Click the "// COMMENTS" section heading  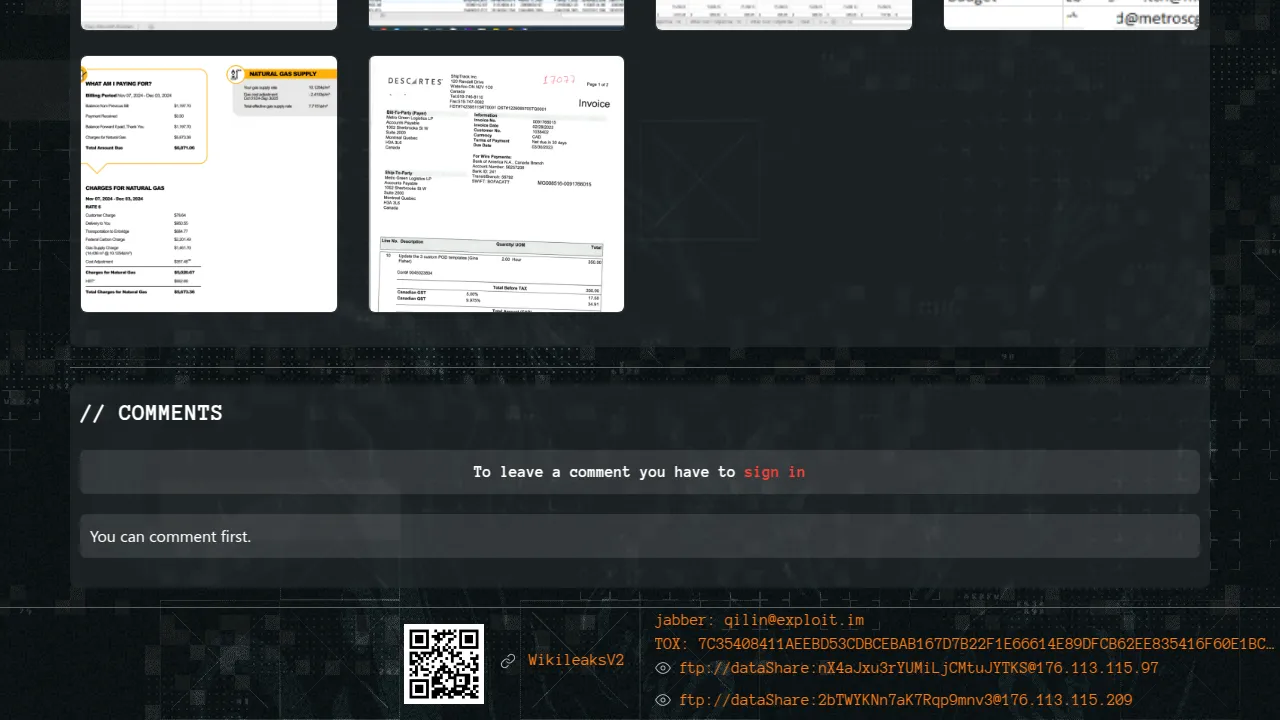pyautogui.click(x=151, y=414)
